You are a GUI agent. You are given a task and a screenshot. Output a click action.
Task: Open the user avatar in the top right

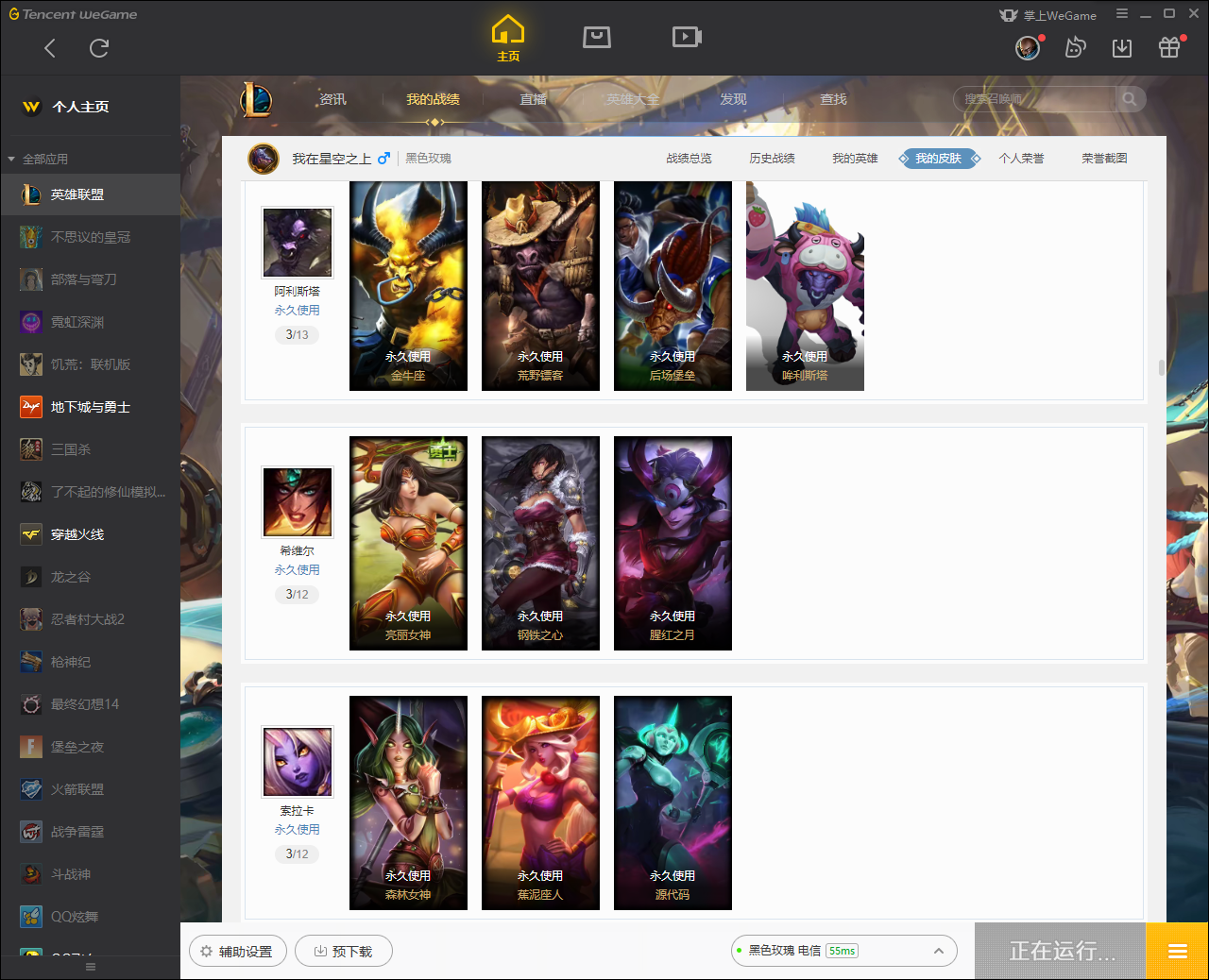(x=1028, y=47)
